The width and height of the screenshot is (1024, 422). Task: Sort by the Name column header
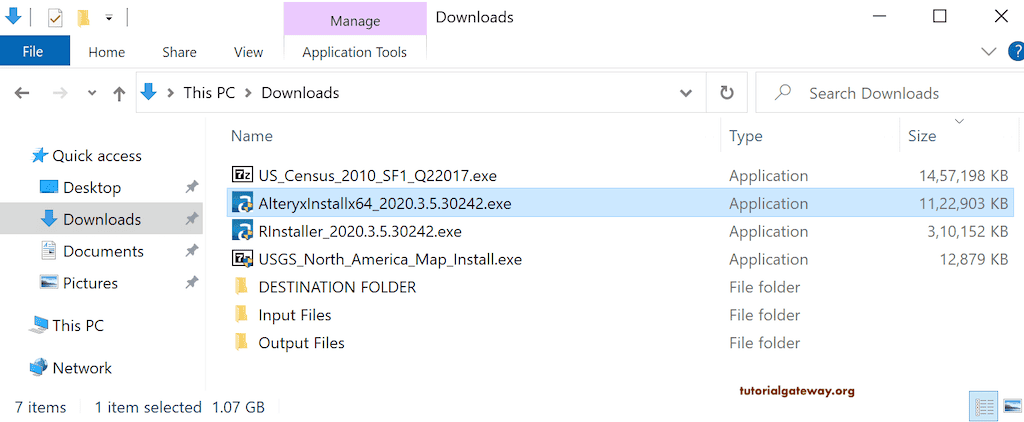(252, 136)
